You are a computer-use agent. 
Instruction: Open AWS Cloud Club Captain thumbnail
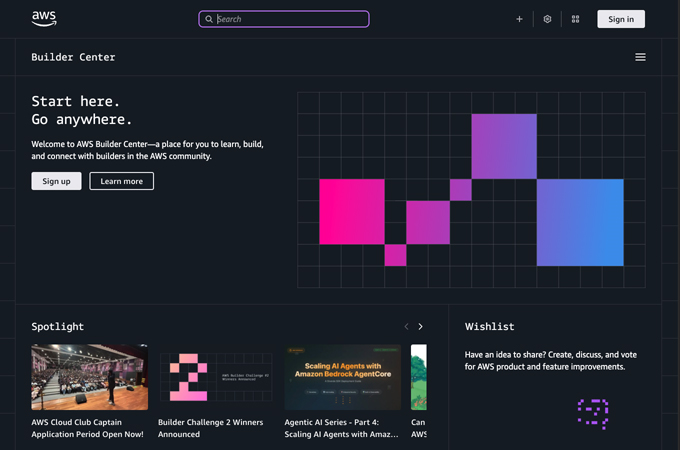[x=89, y=377]
